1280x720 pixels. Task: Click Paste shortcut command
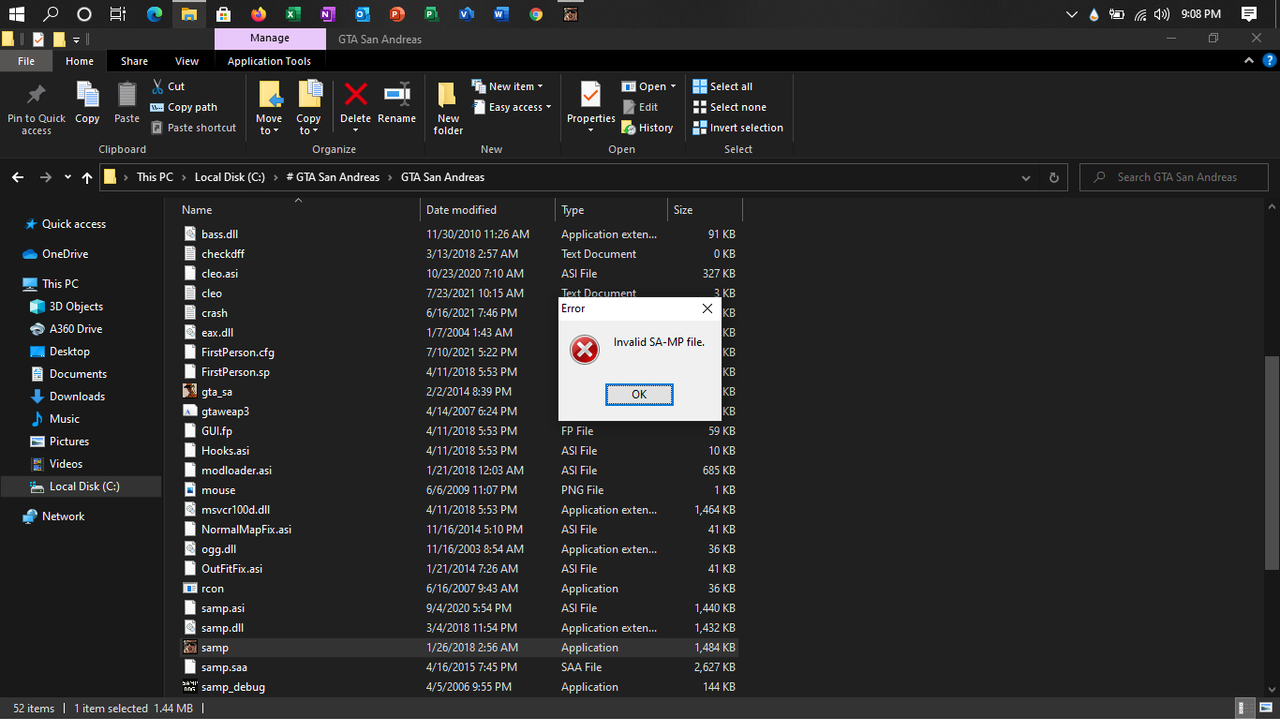pyautogui.click(x=194, y=128)
